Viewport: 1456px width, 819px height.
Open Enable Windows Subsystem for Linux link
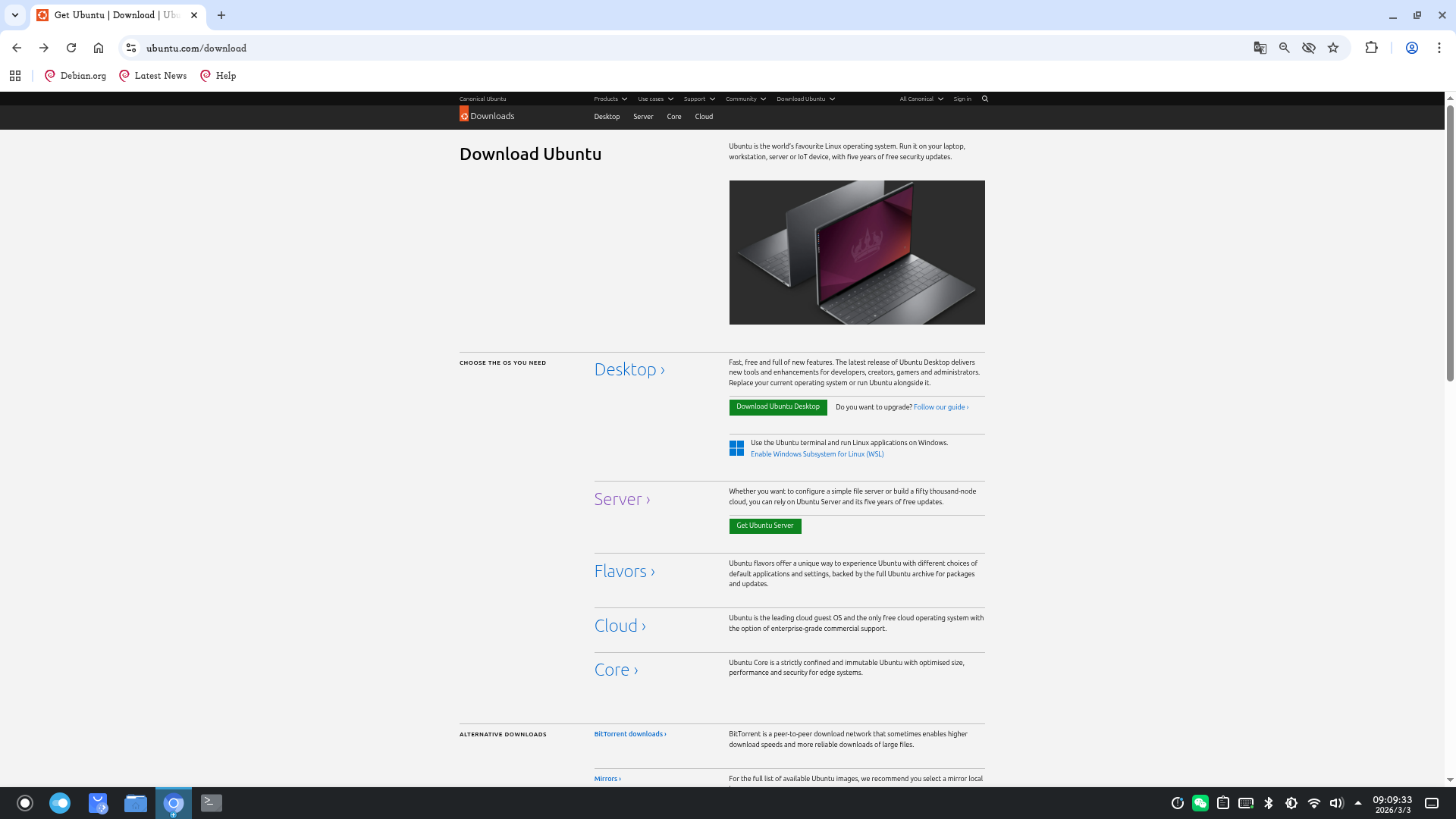[x=817, y=454]
